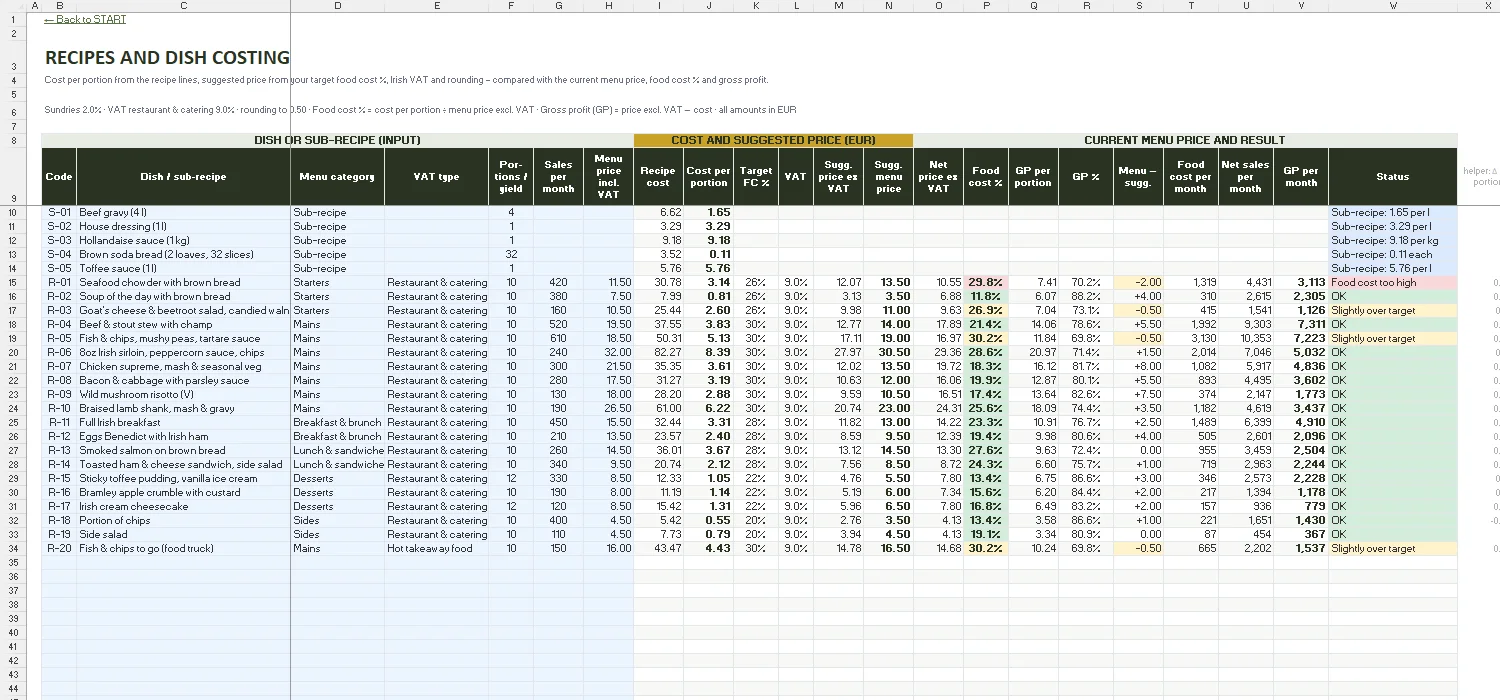Select the Menu category header cell
Screen dimensions: 1500x700
click(337, 176)
